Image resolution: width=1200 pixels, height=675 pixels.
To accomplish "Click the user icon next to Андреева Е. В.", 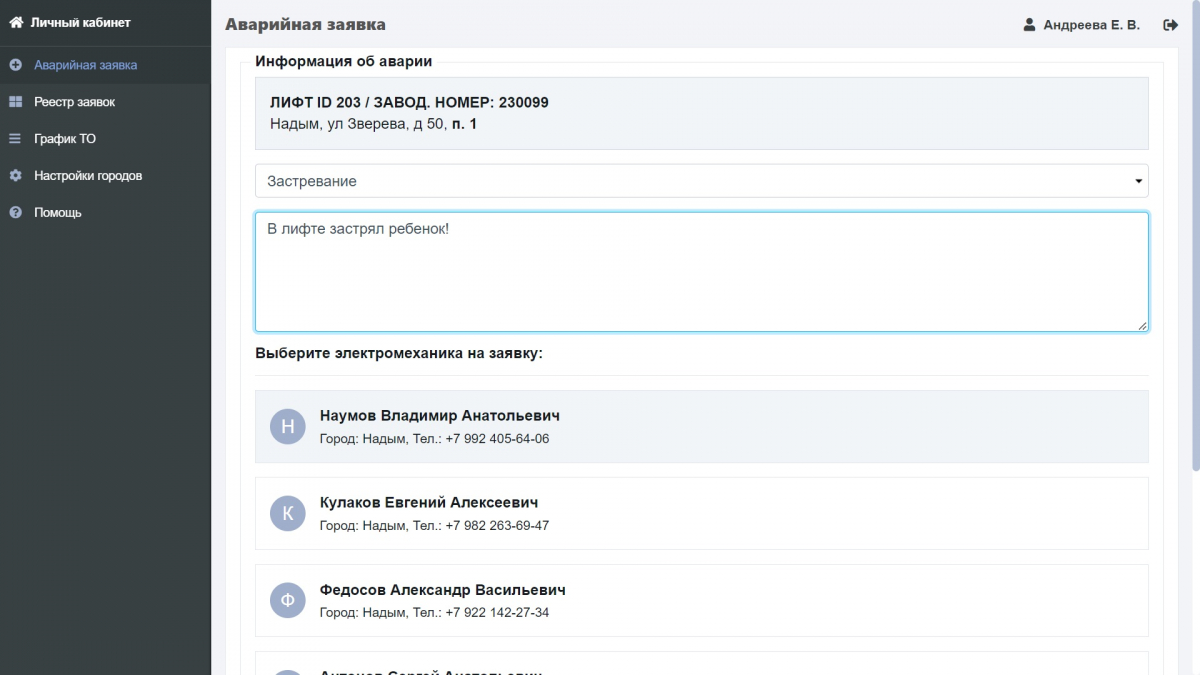I will [1029, 25].
